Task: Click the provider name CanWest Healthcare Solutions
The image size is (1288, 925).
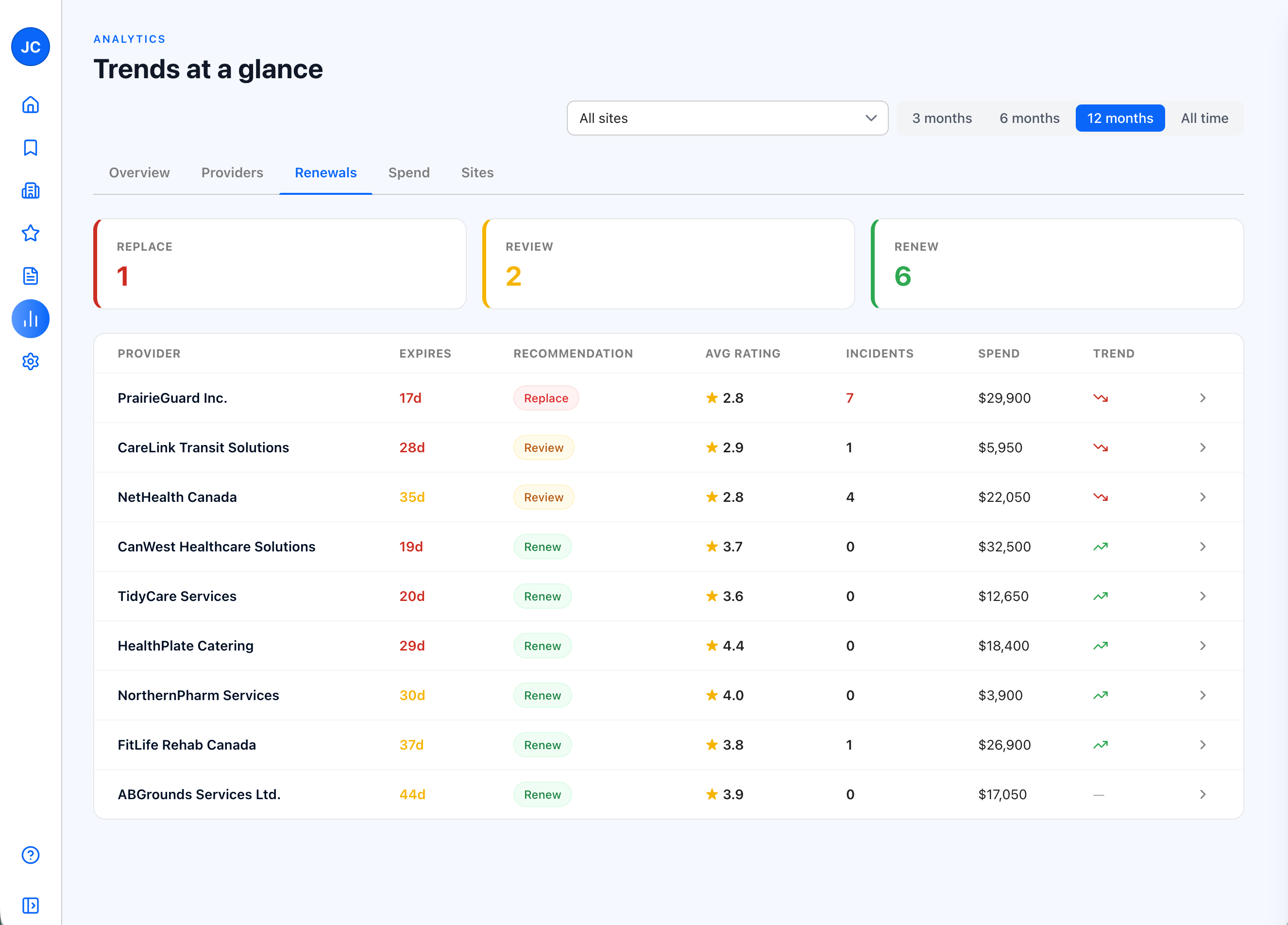Action: pos(217,547)
